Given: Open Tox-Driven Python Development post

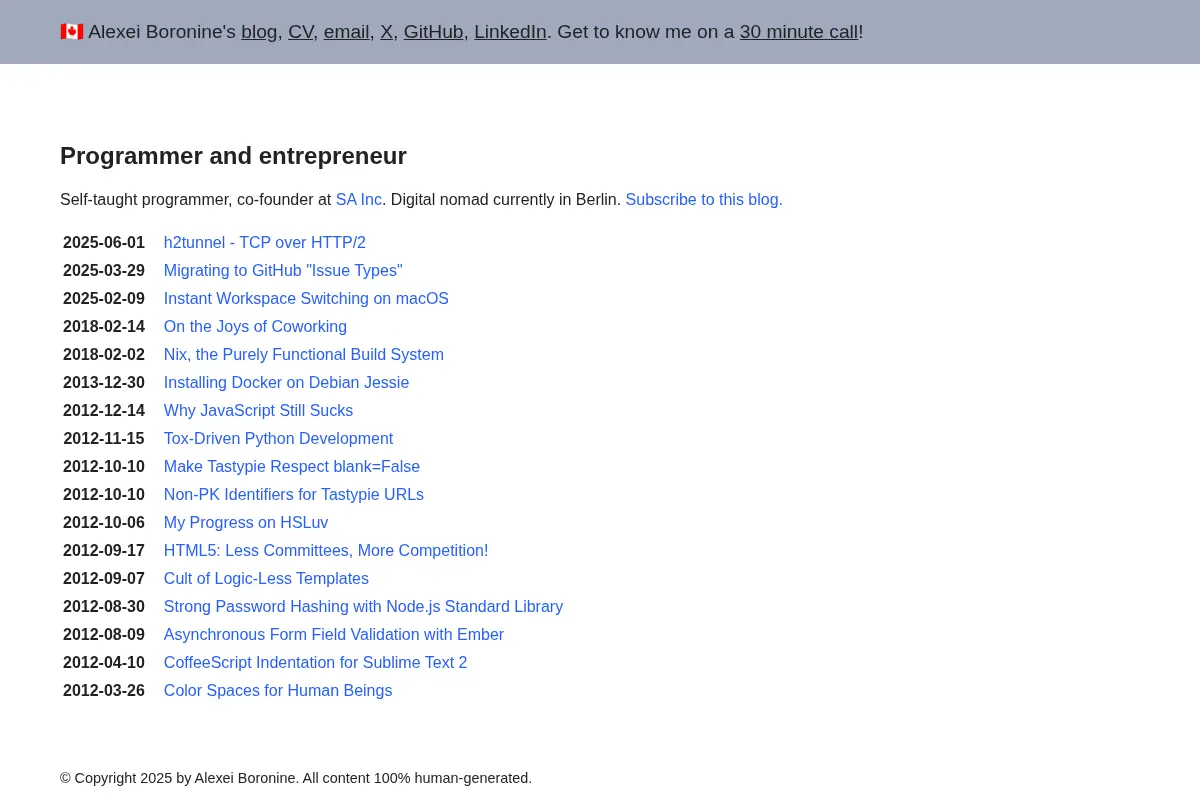Looking at the screenshot, I should pos(278,439).
